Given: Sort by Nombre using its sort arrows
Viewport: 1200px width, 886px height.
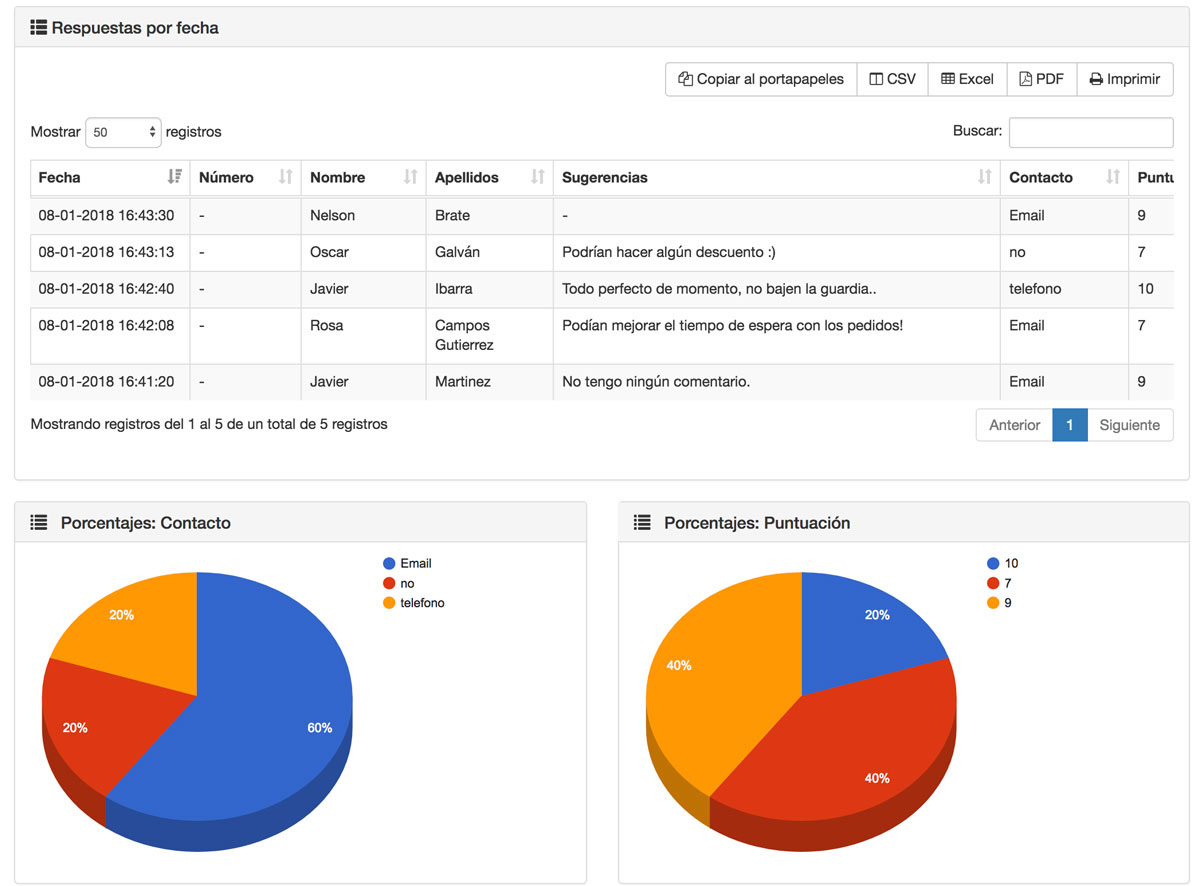Looking at the screenshot, I should point(410,177).
